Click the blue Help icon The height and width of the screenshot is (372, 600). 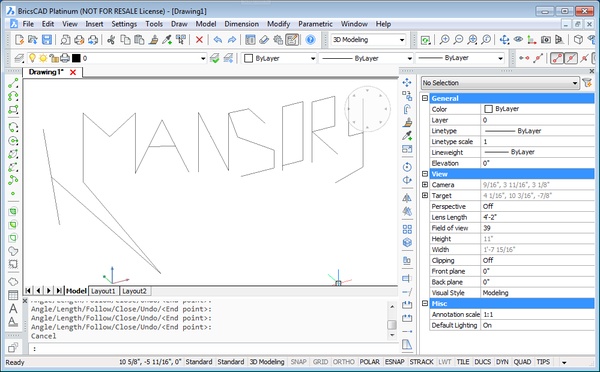310,39
